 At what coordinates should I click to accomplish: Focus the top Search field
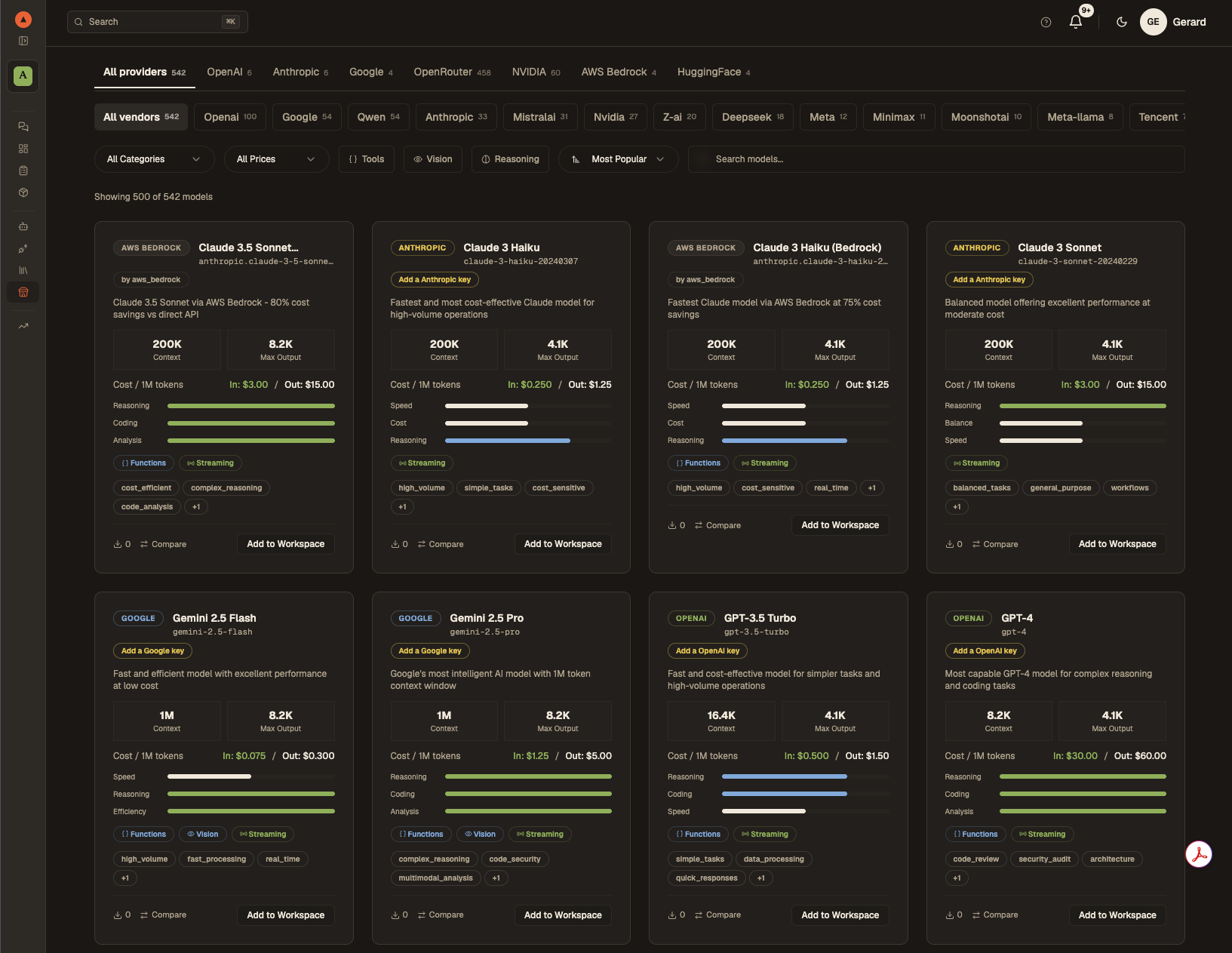pyautogui.click(x=158, y=22)
